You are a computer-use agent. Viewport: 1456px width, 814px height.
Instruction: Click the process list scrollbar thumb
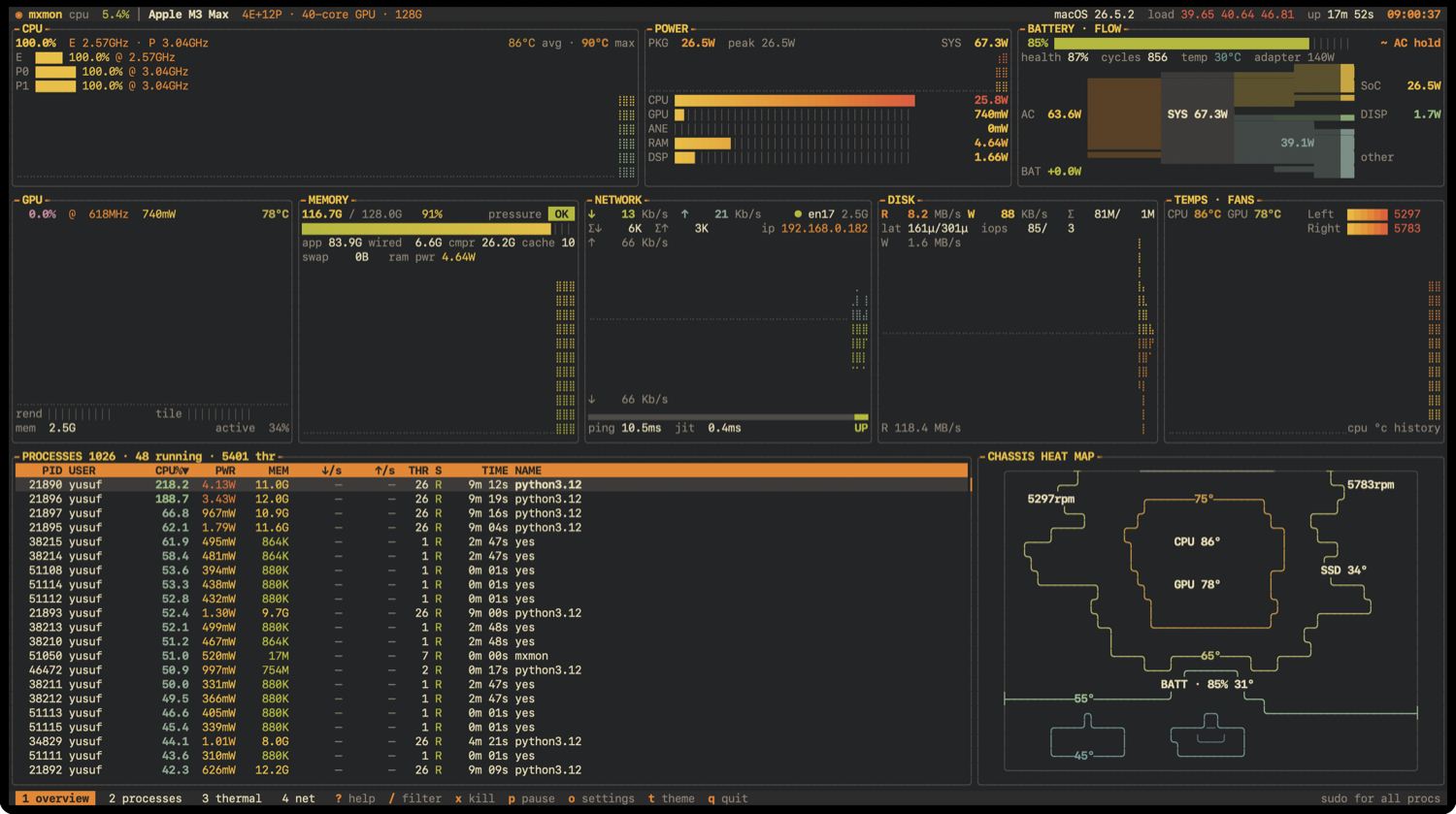click(971, 484)
